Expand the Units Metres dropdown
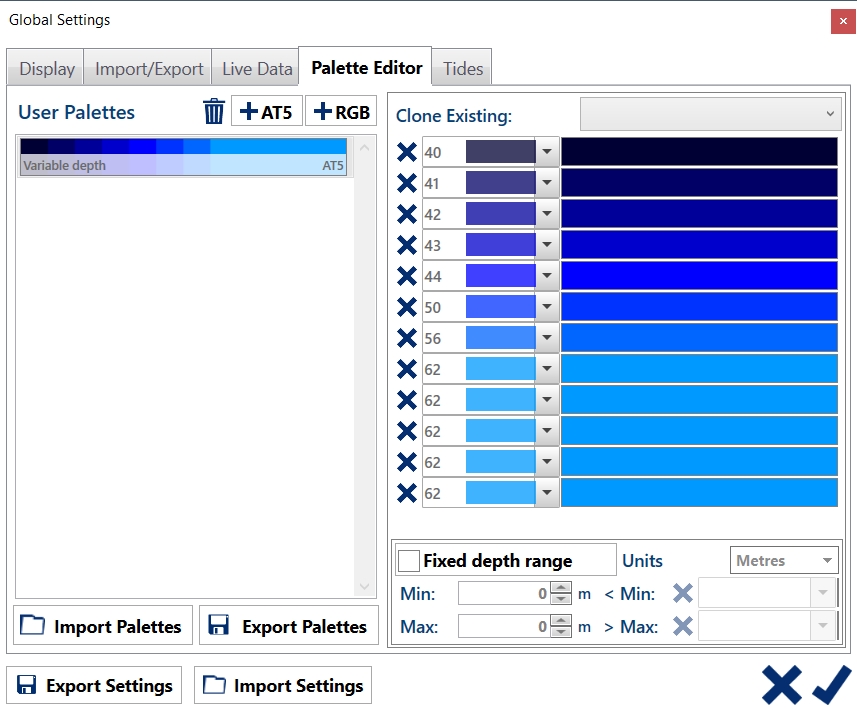857x710 pixels. (x=784, y=561)
